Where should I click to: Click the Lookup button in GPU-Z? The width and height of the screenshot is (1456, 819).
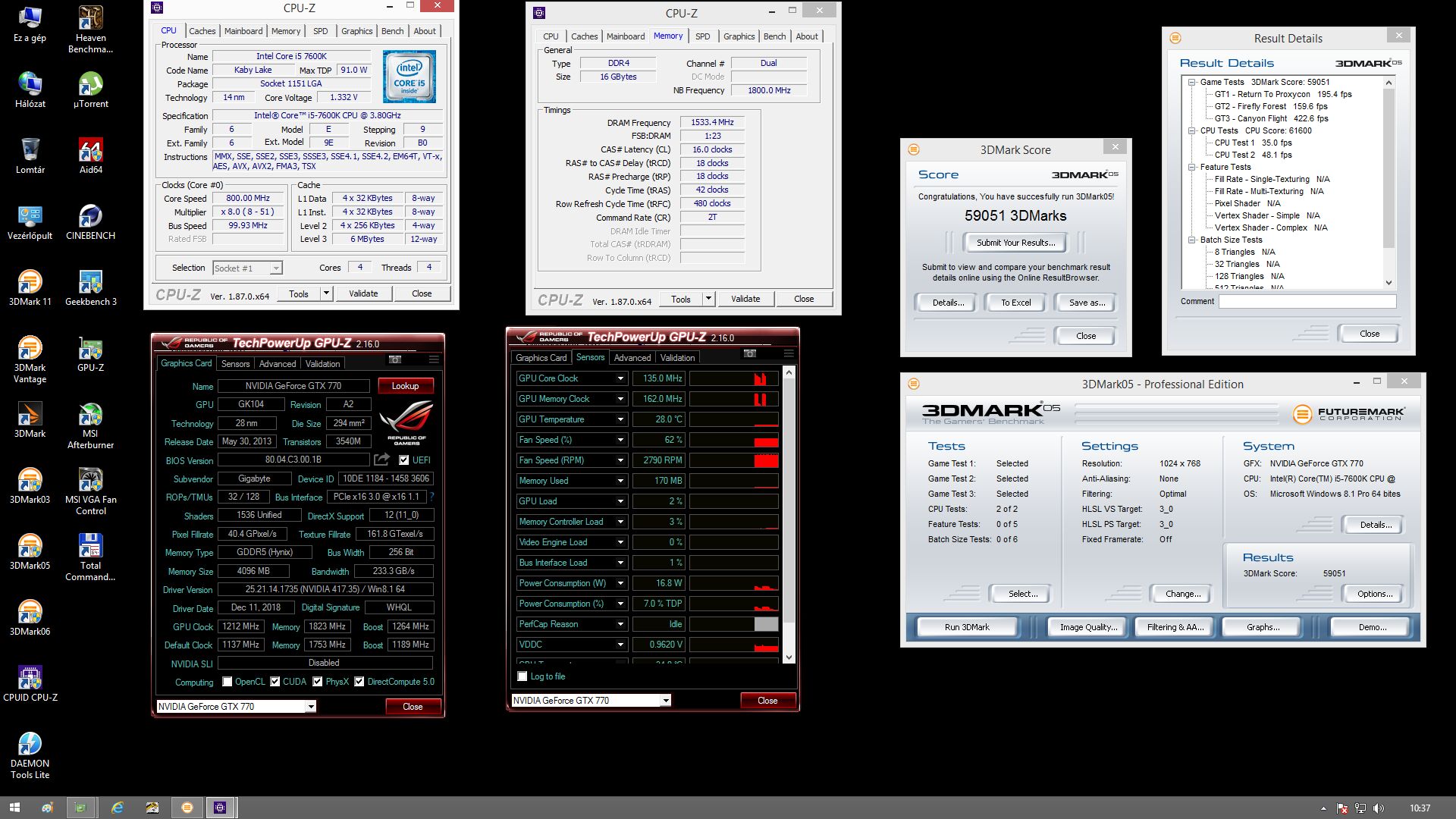(x=405, y=386)
